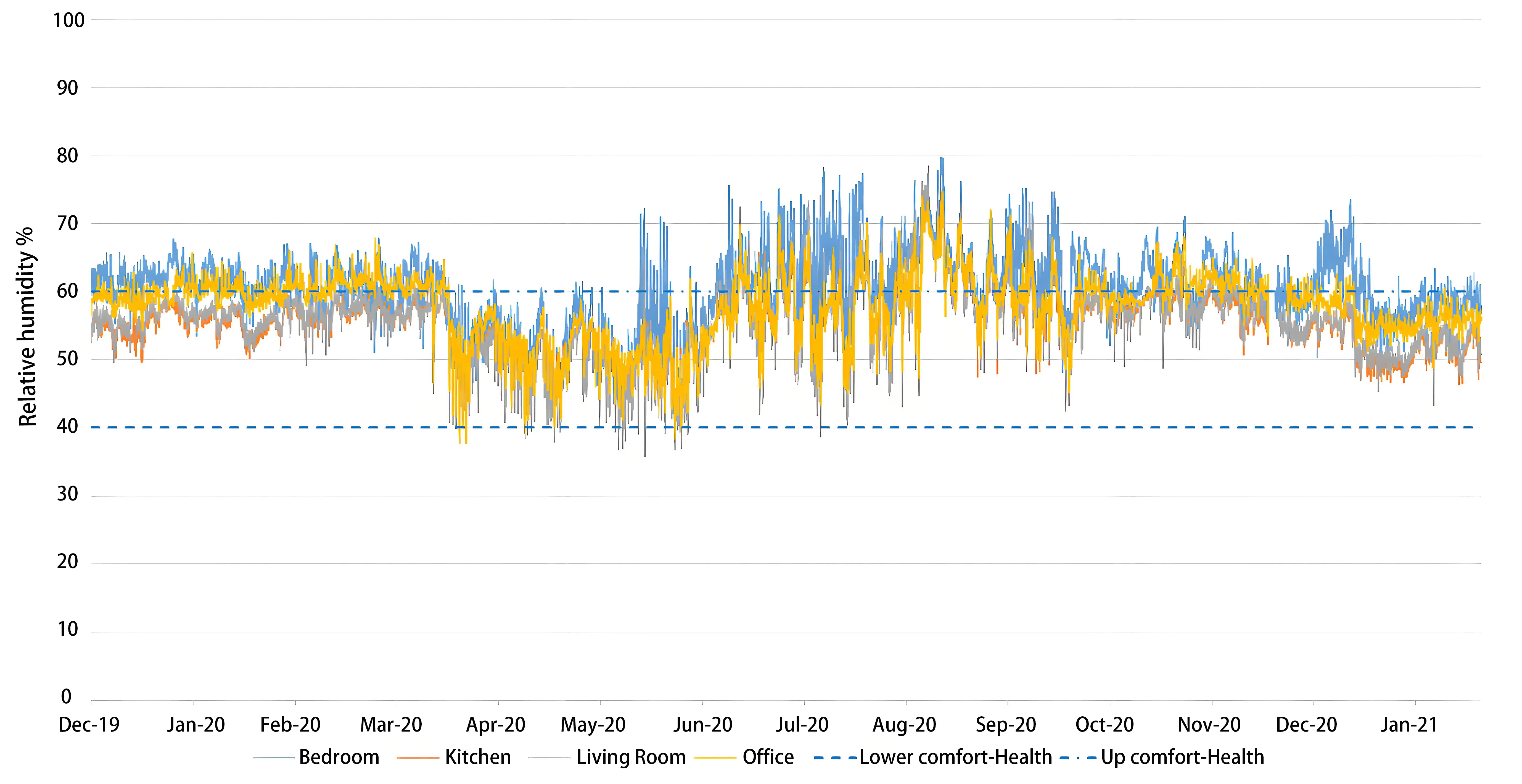Click the Office legend label
Screen dimensions: 1522x784
coord(768,757)
